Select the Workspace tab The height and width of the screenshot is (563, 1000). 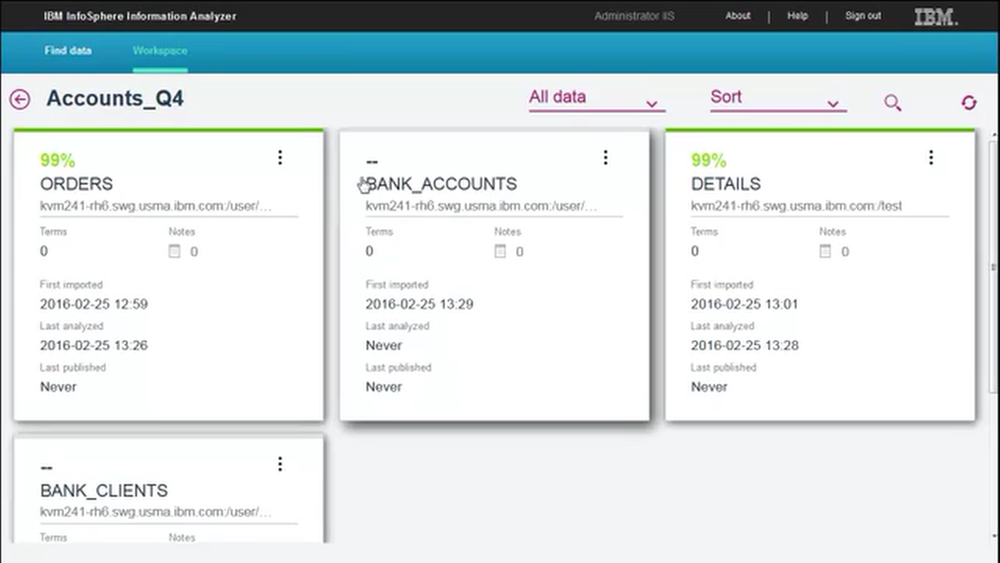pos(160,50)
